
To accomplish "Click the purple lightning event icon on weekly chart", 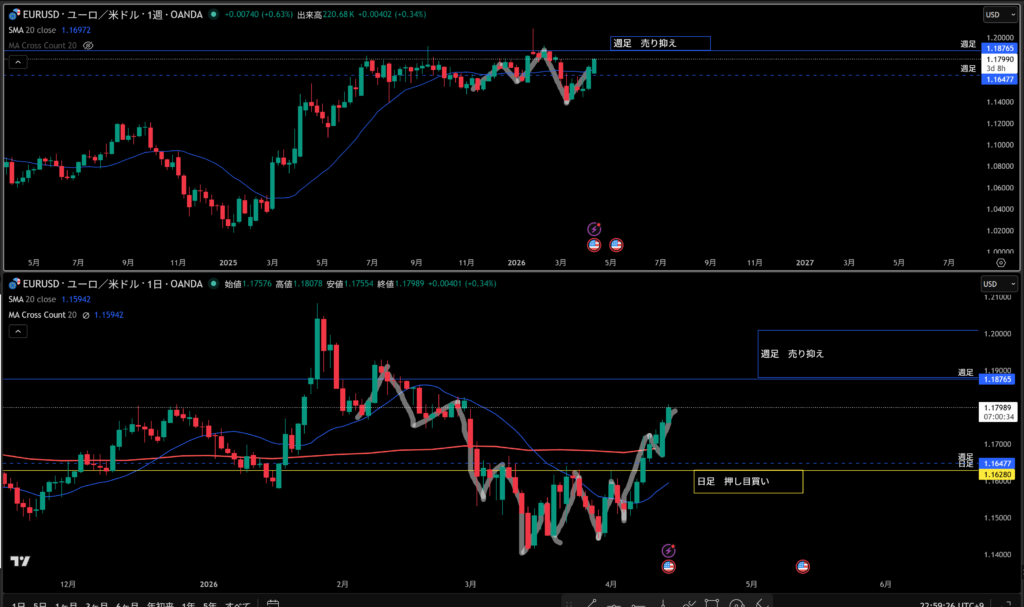I will pos(594,229).
